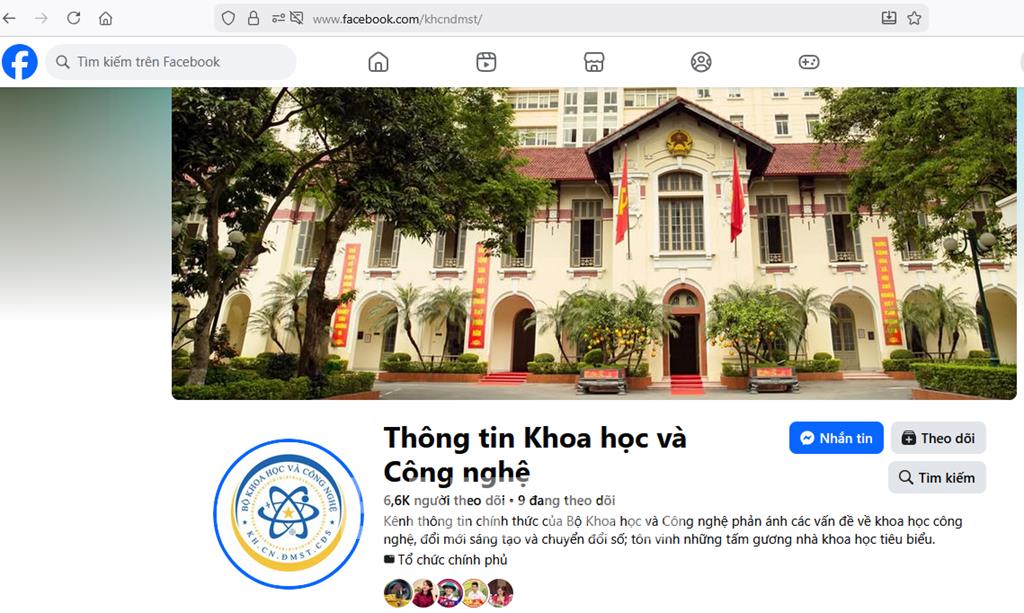Bookmark this page with the star icon
The width and height of the screenshot is (1024, 613).
(914, 18)
